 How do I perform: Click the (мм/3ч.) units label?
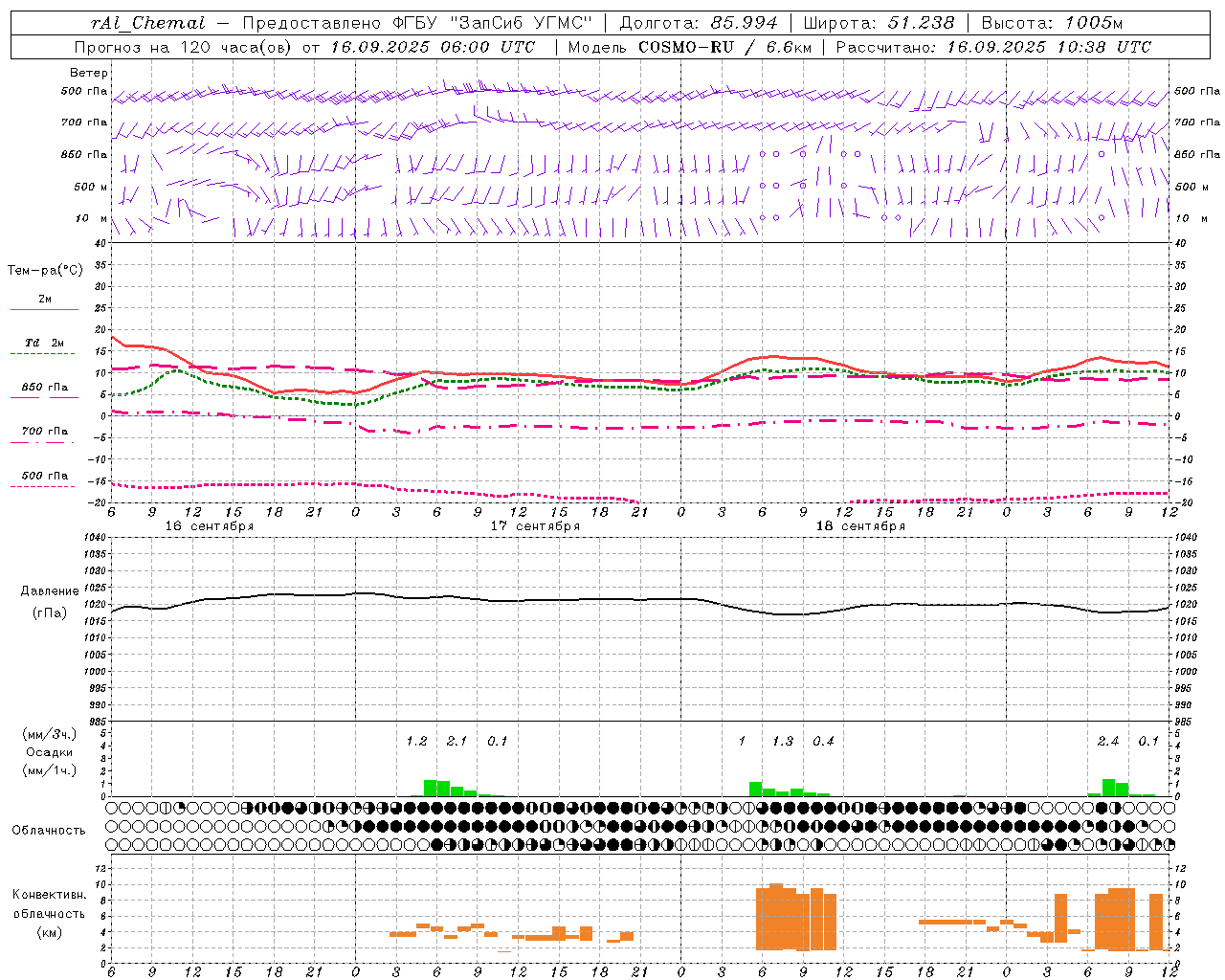coord(50,734)
